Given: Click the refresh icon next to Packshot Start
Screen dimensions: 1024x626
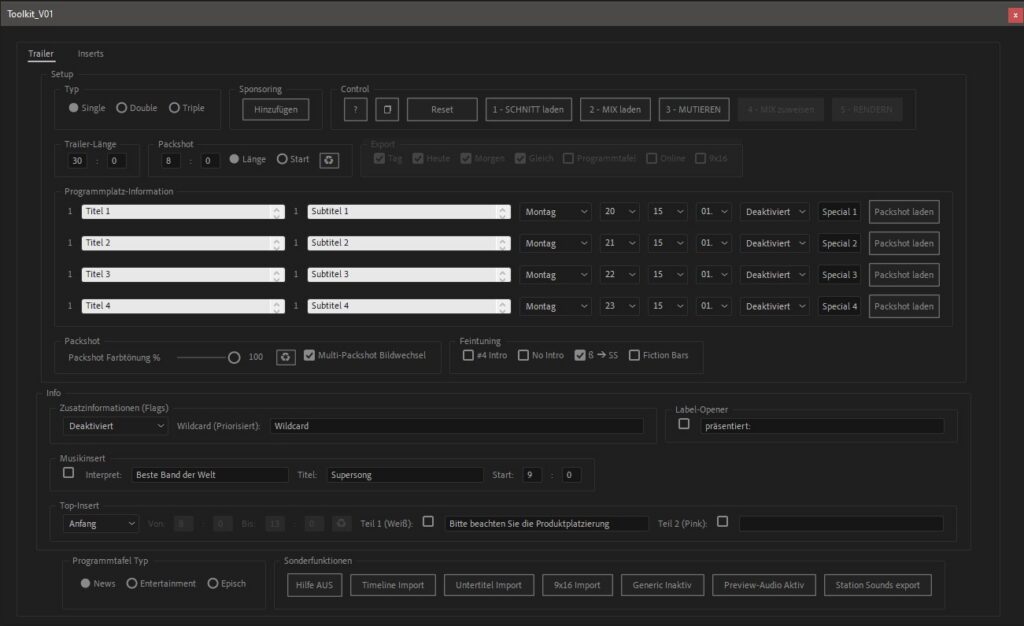Looking at the screenshot, I should (329, 160).
